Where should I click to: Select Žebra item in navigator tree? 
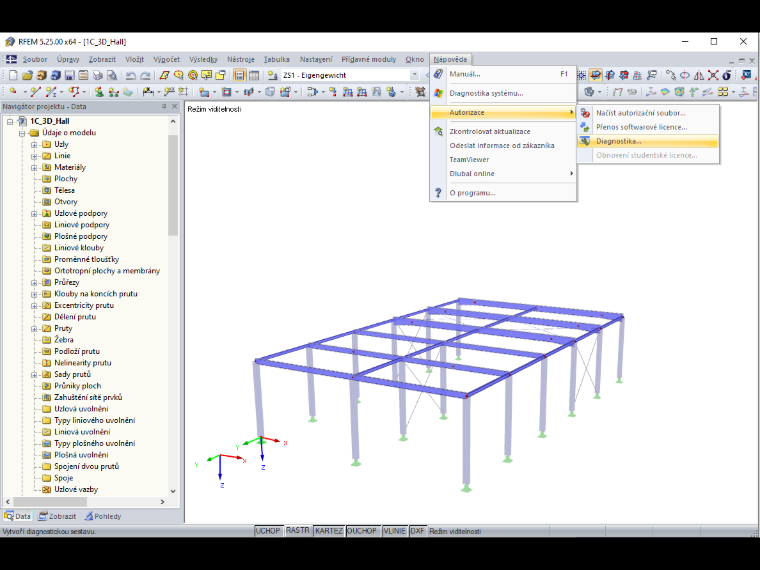(x=63, y=340)
